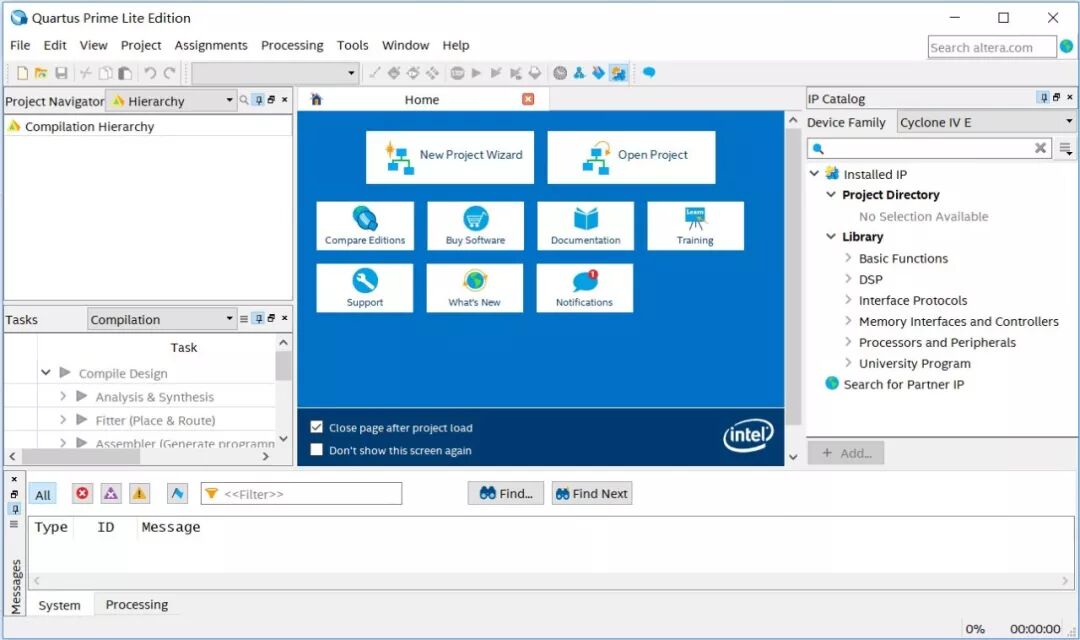Click the Open file folder toolbar icon

[41, 73]
